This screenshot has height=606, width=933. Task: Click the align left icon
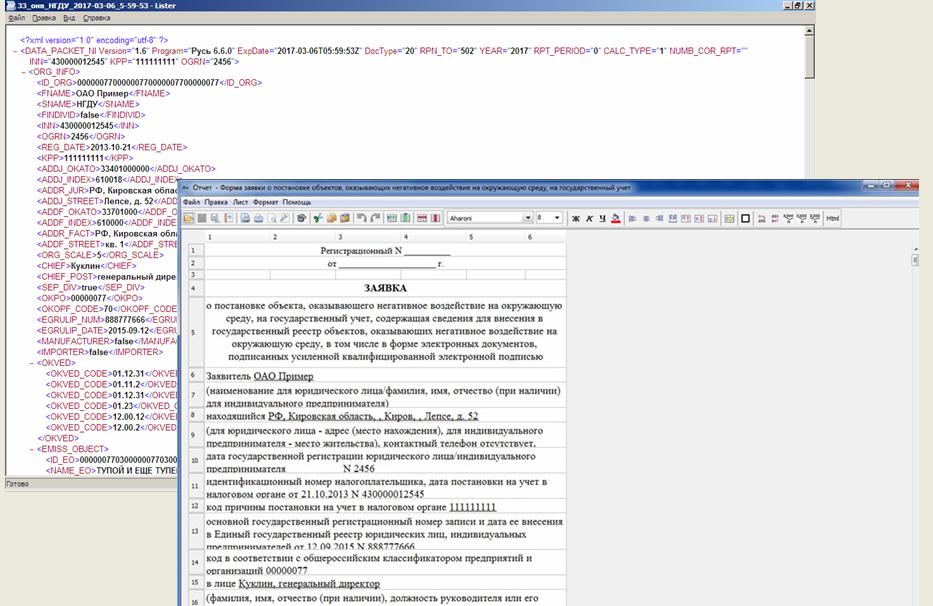pos(633,218)
